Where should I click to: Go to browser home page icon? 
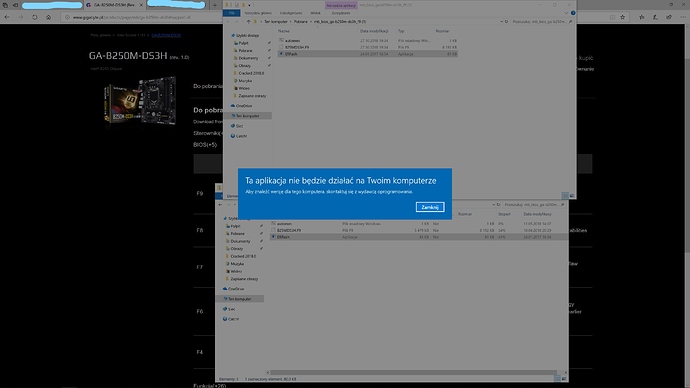[48, 17]
